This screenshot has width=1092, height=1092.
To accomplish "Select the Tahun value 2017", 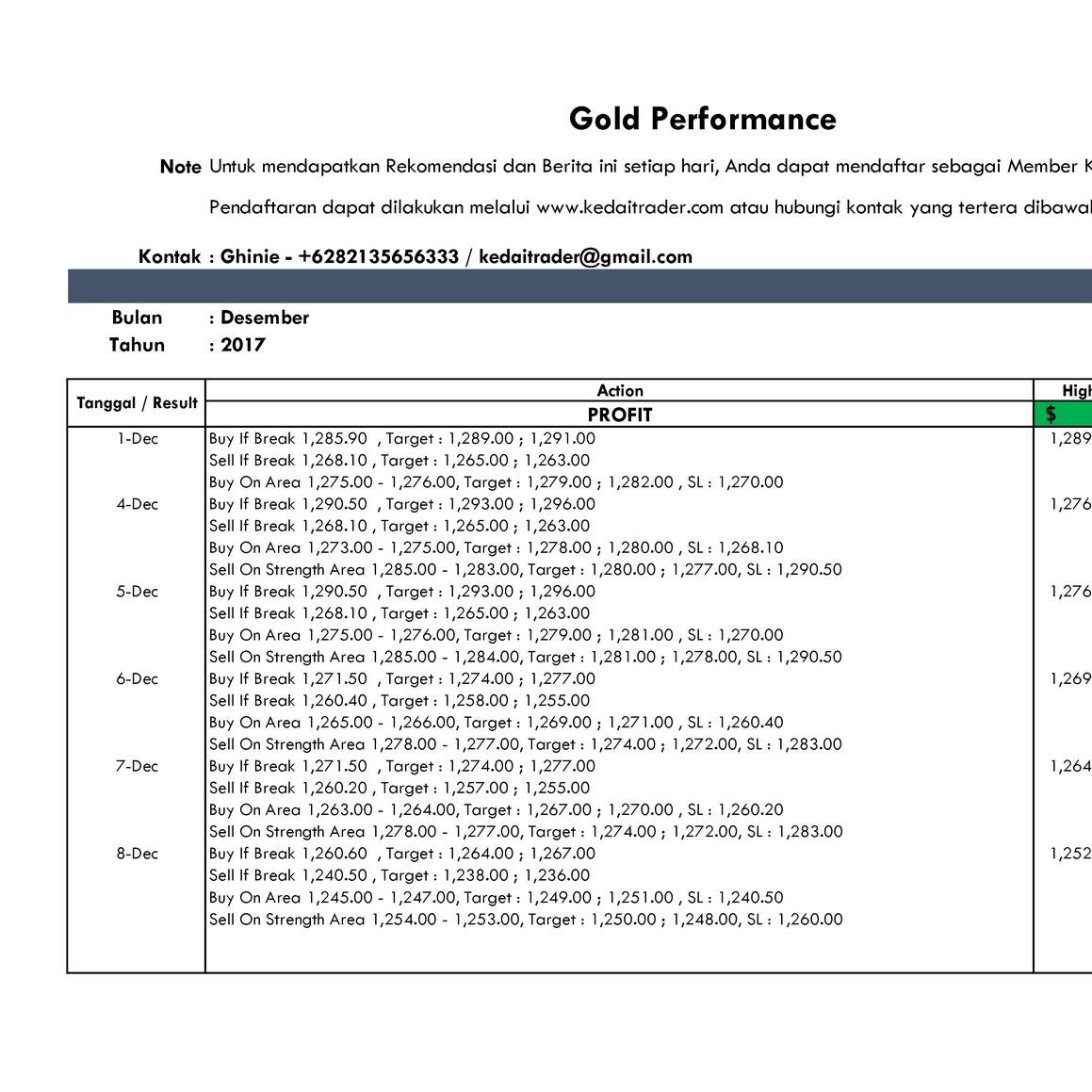I will point(242,345).
